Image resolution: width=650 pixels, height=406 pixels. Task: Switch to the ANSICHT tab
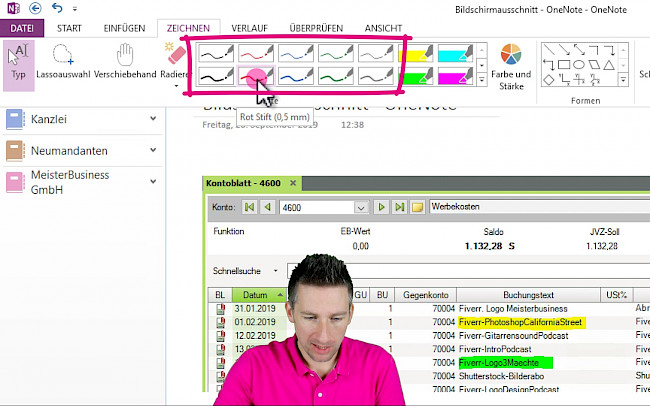pos(383,28)
